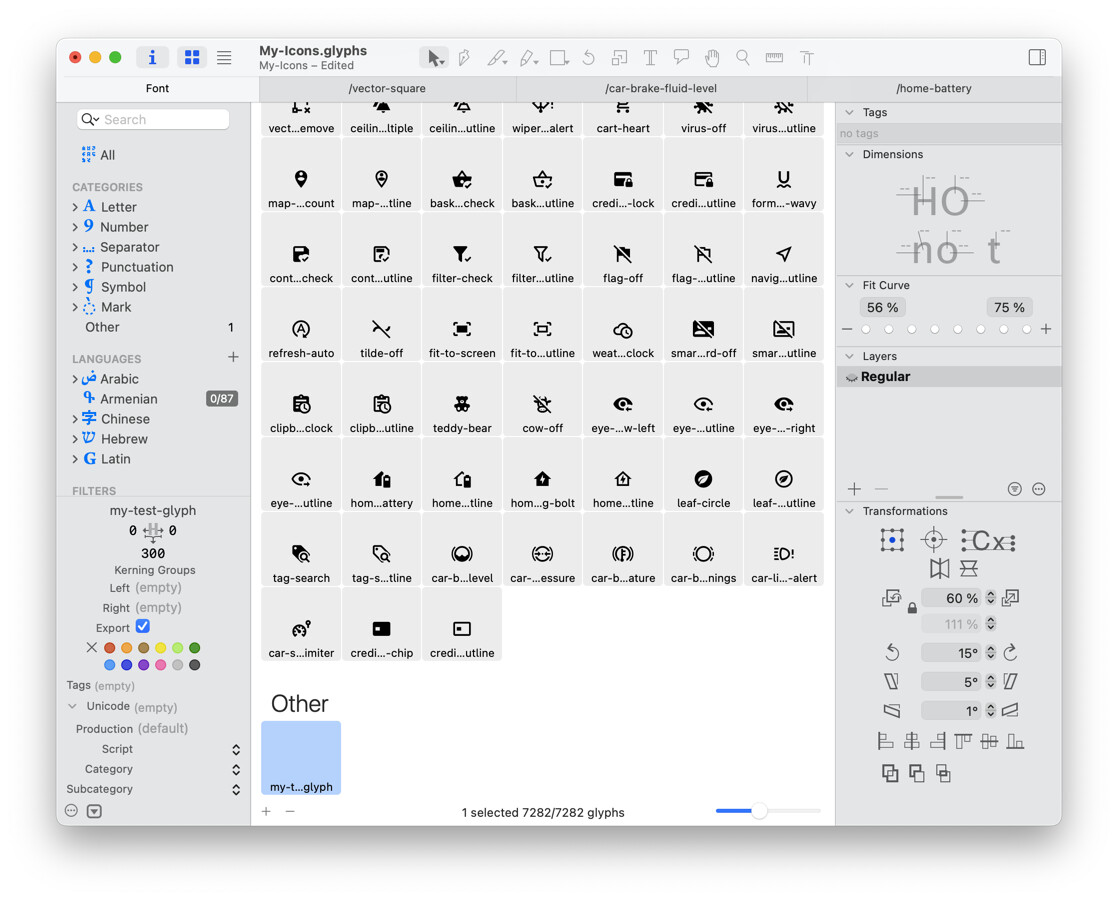Open the Font Info button
This screenshot has width=1118, height=900.
(x=153, y=58)
